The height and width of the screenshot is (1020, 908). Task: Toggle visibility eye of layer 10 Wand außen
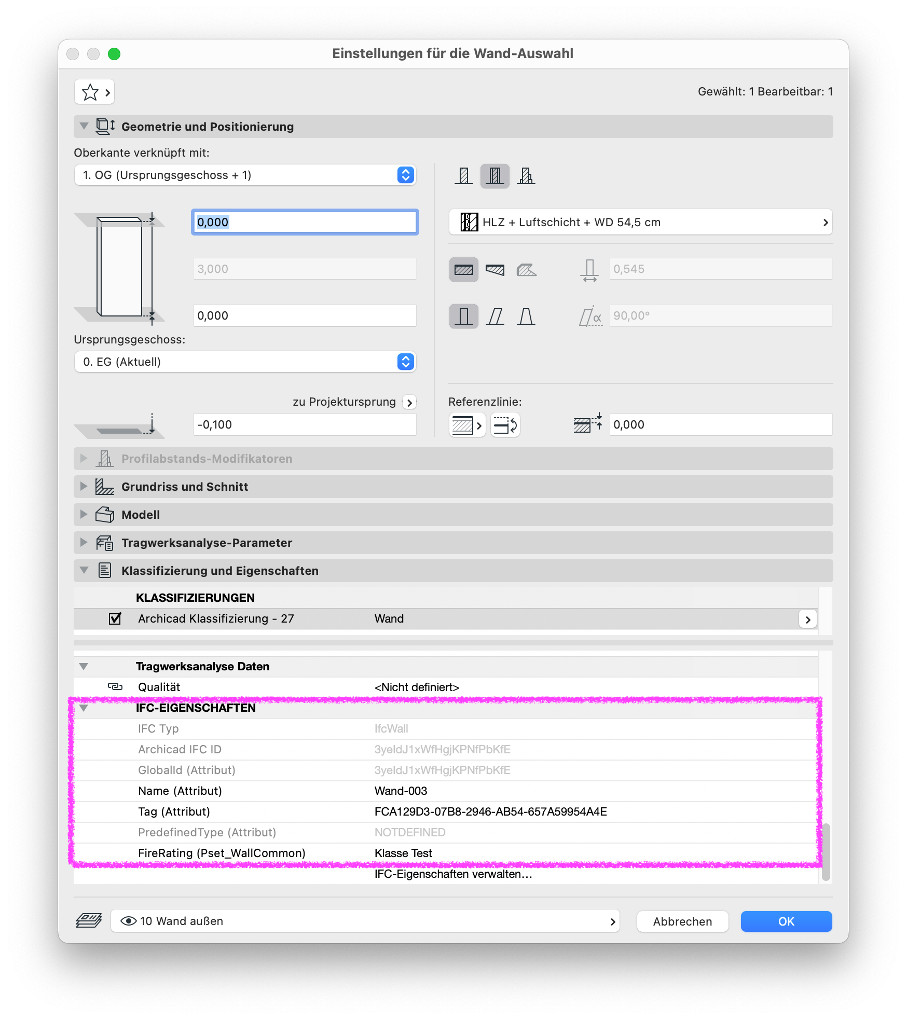click(x=129, y=920)
